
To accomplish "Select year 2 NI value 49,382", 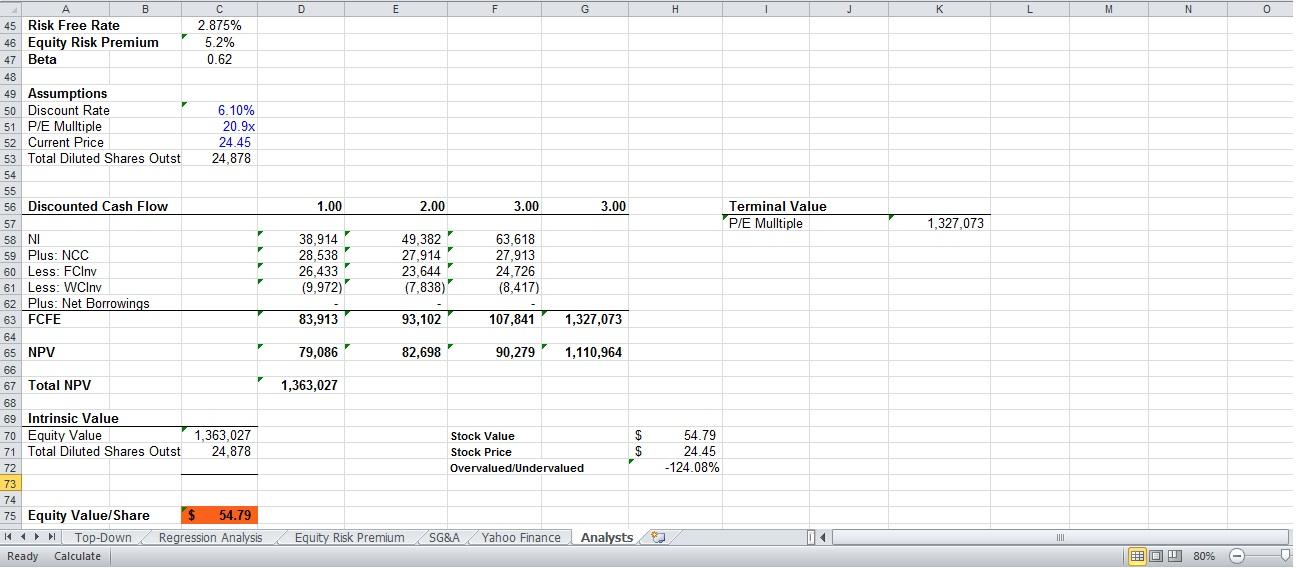I will pyautogui.click(x=397, y=239).
